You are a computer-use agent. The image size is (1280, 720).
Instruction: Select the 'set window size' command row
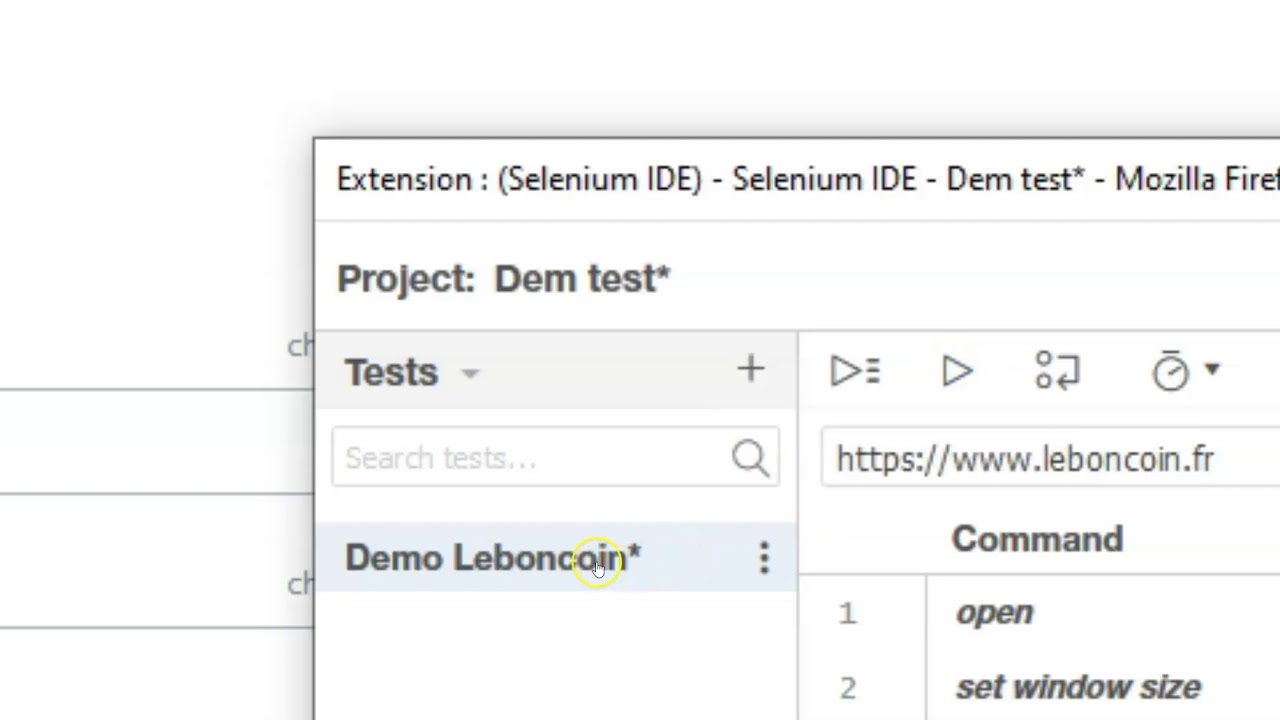[1040, 687]
